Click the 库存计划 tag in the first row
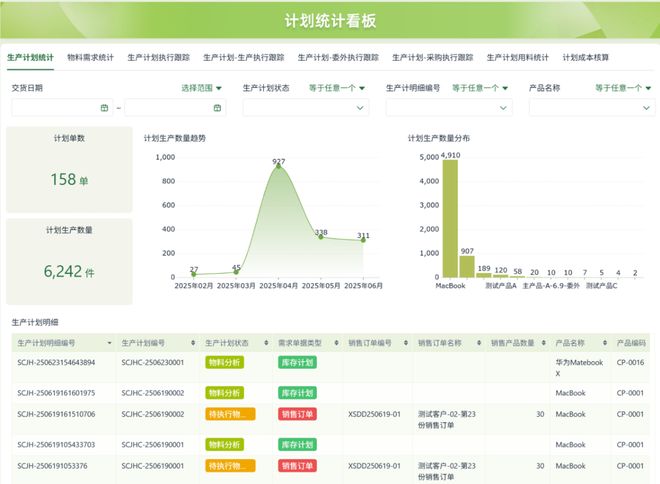The width and height of the screenshot is (660, 484). coord(297,362)
